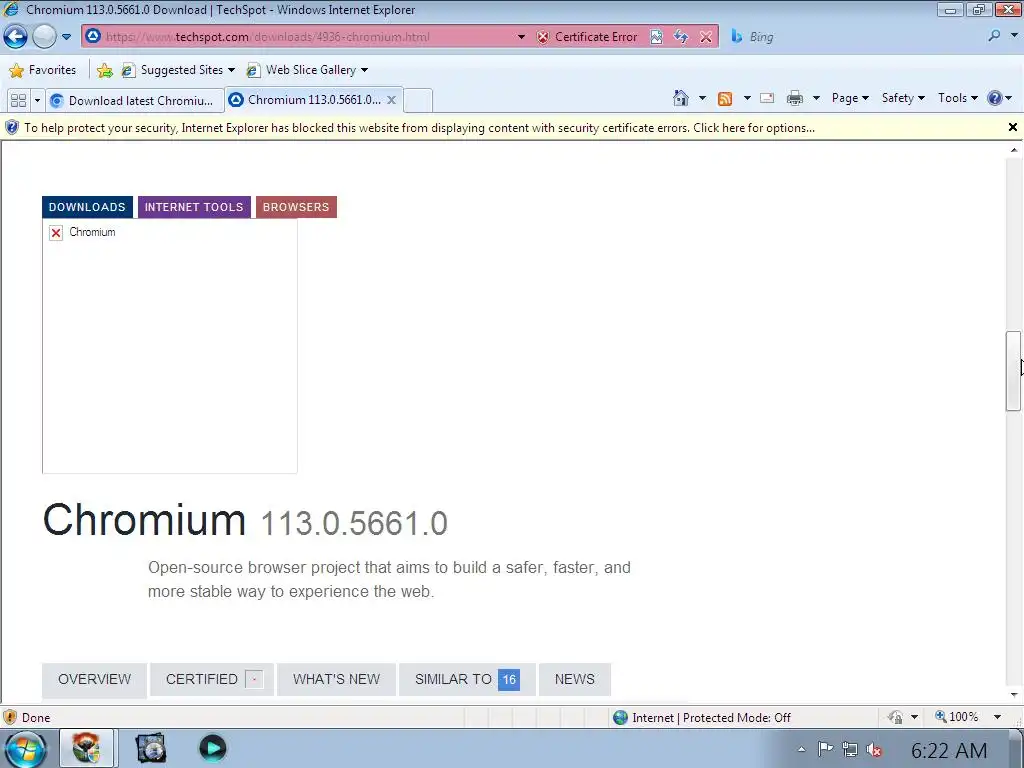The width and height of the screenshot is (1024, 768).
Task: Click the Quick Tabs grid icon
Action: click(x=18, y=101)
